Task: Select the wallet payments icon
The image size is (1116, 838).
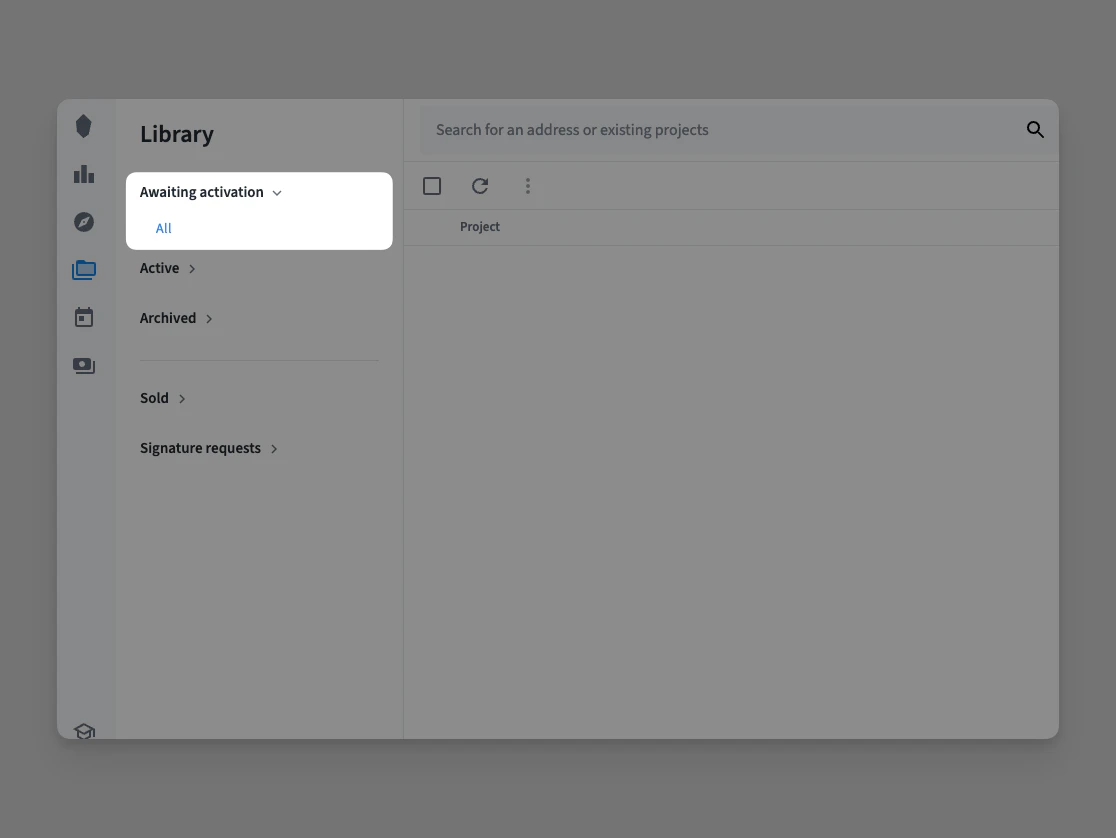Action: [x=83, y=365]
